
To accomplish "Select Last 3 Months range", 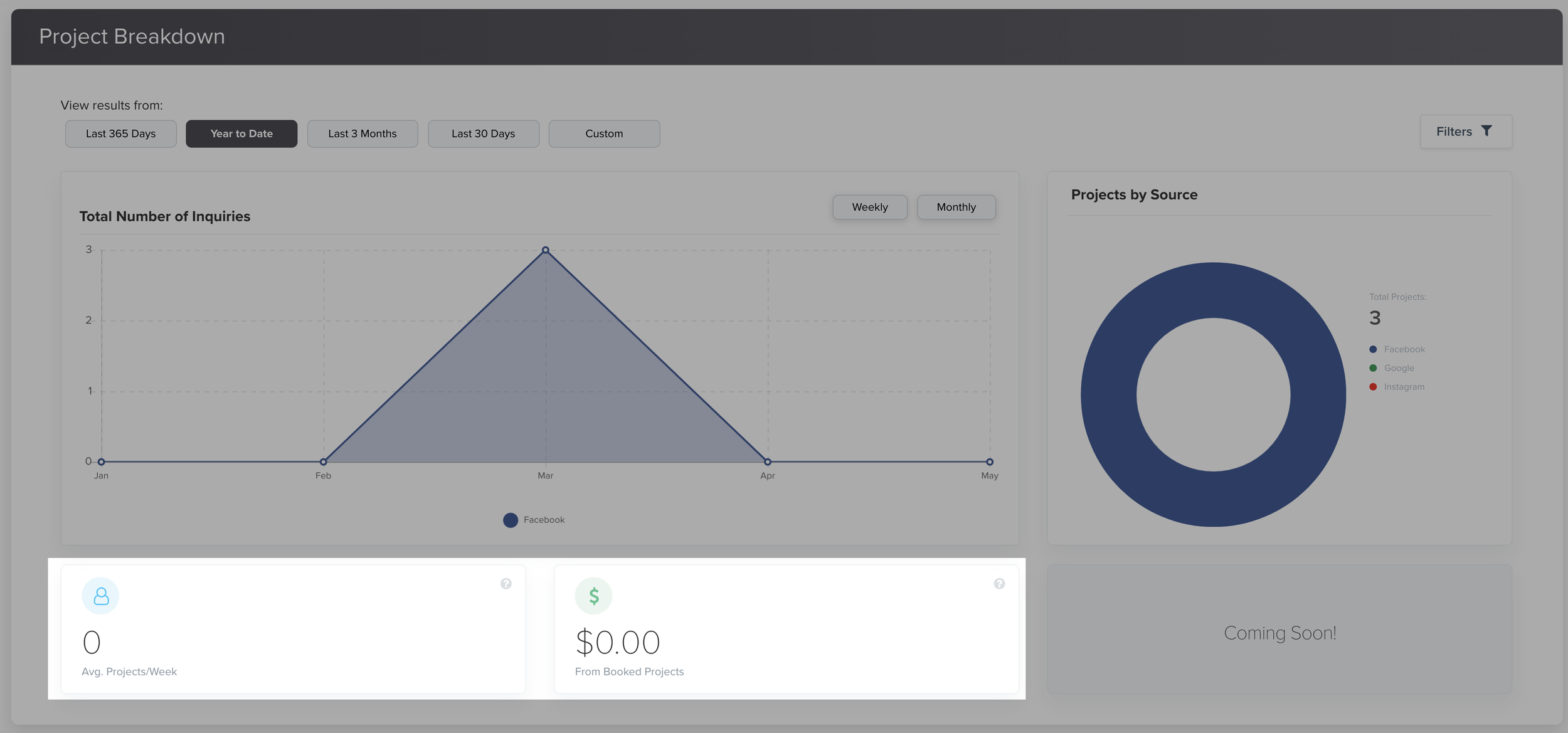I will (363, 134).
